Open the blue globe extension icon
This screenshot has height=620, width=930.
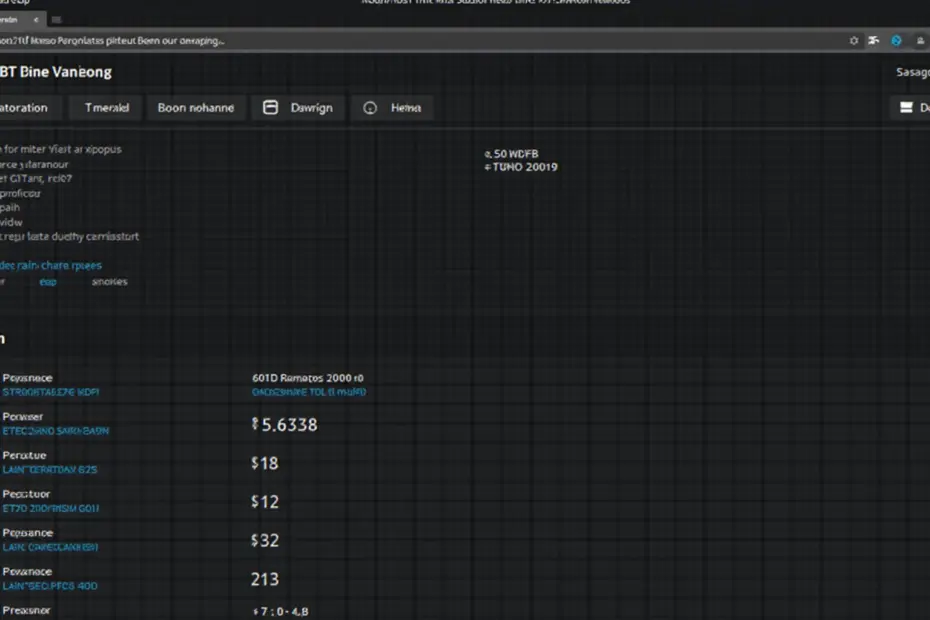pyautogui.click(x=896, y=40)
